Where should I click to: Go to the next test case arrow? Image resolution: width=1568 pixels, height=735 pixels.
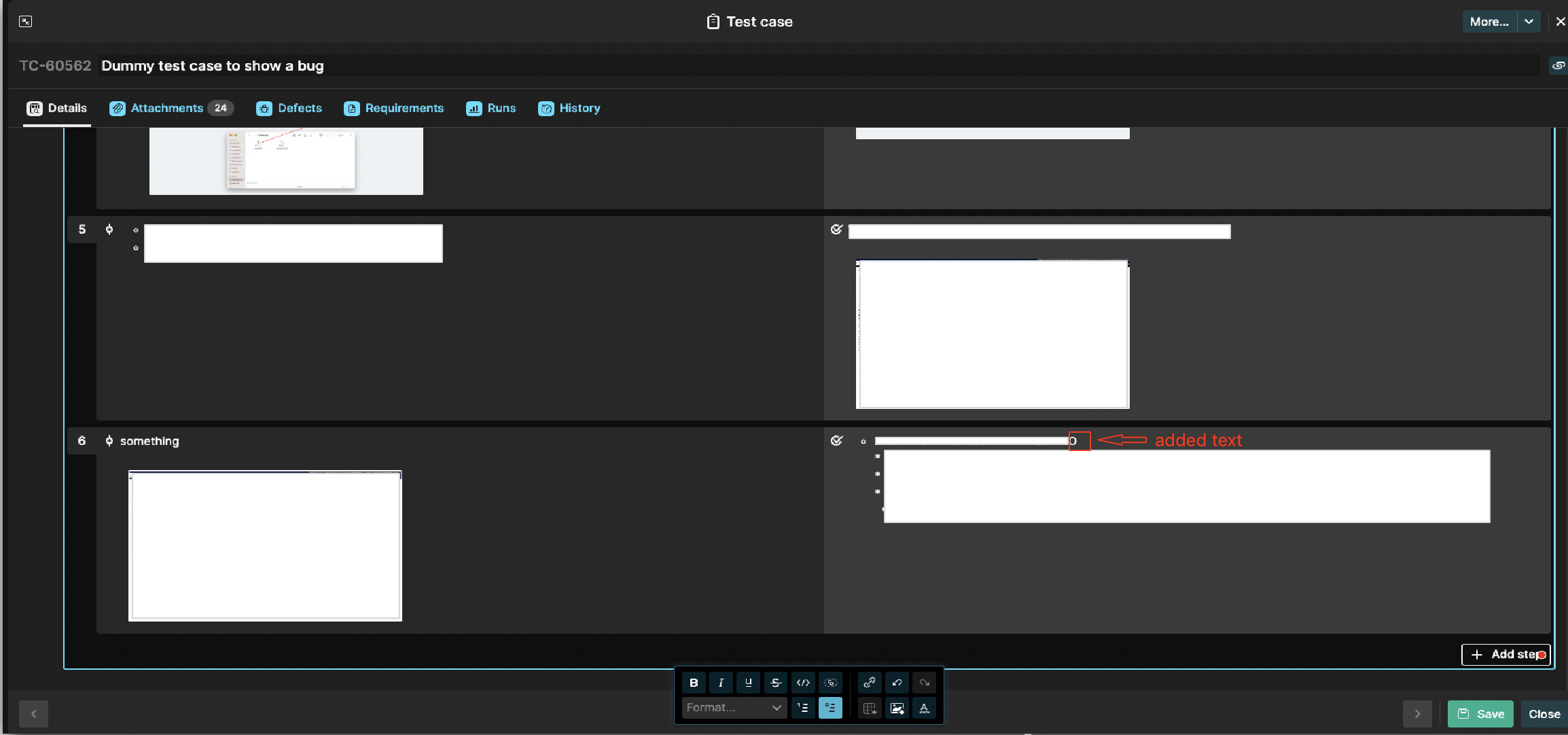pos(1417,714)
